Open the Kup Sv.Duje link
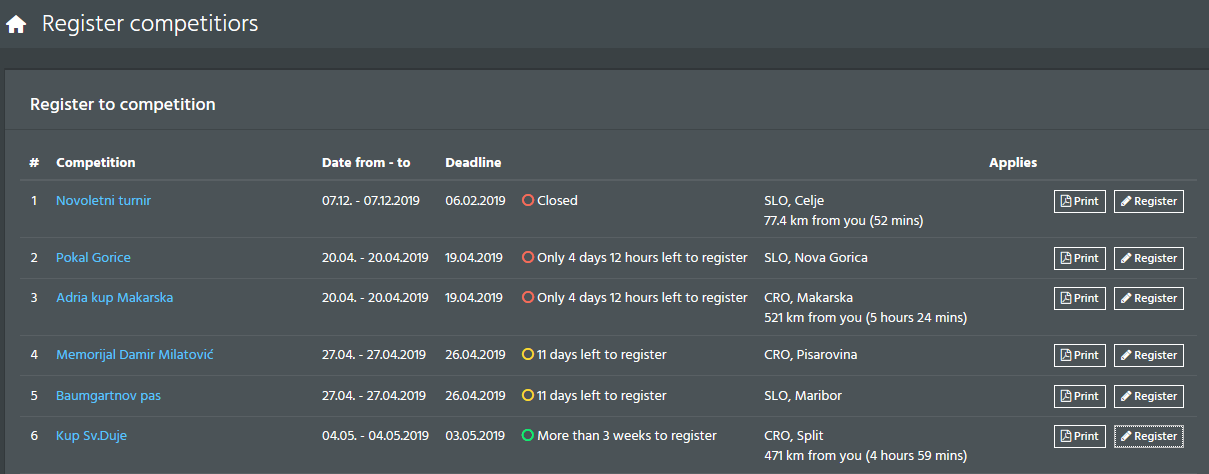The height and width of the screenshot is (474, 1209). point(91,435)
